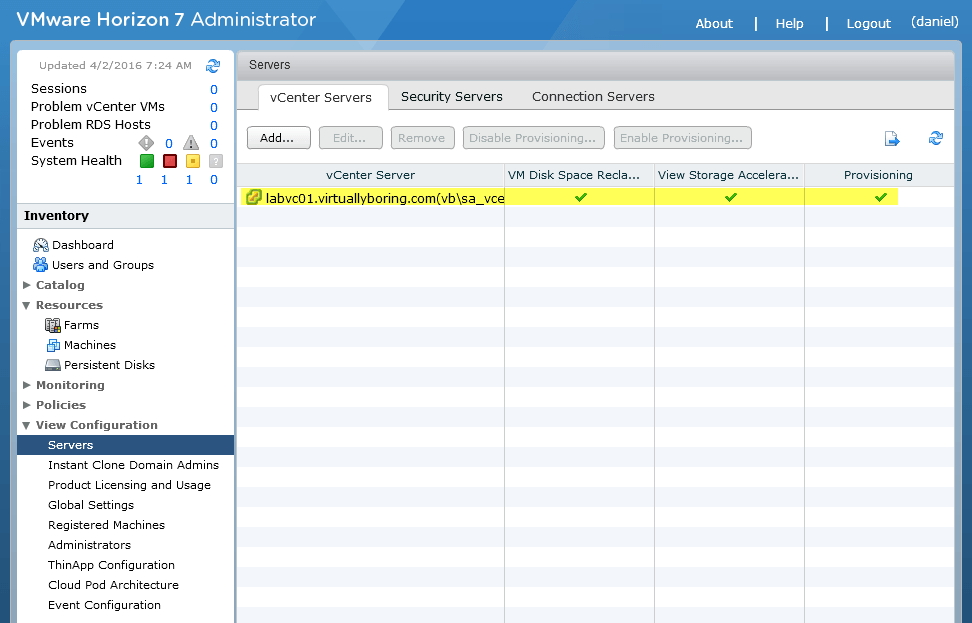Viewport: 972px width, 623px height.
Task: Click Disable Provisioning... button
Action: [533, 138]
